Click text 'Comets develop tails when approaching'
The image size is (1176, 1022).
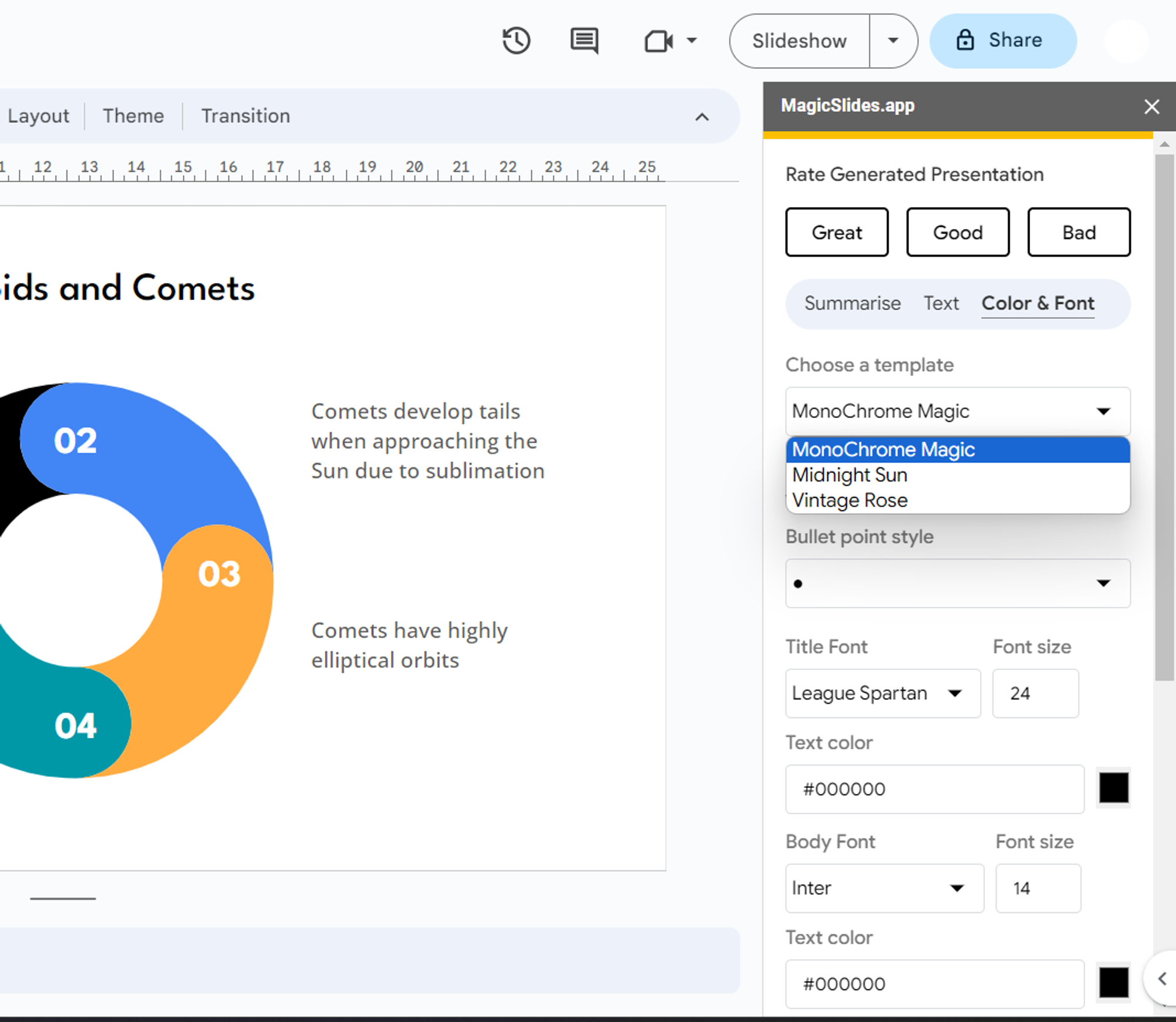[428, 441]
